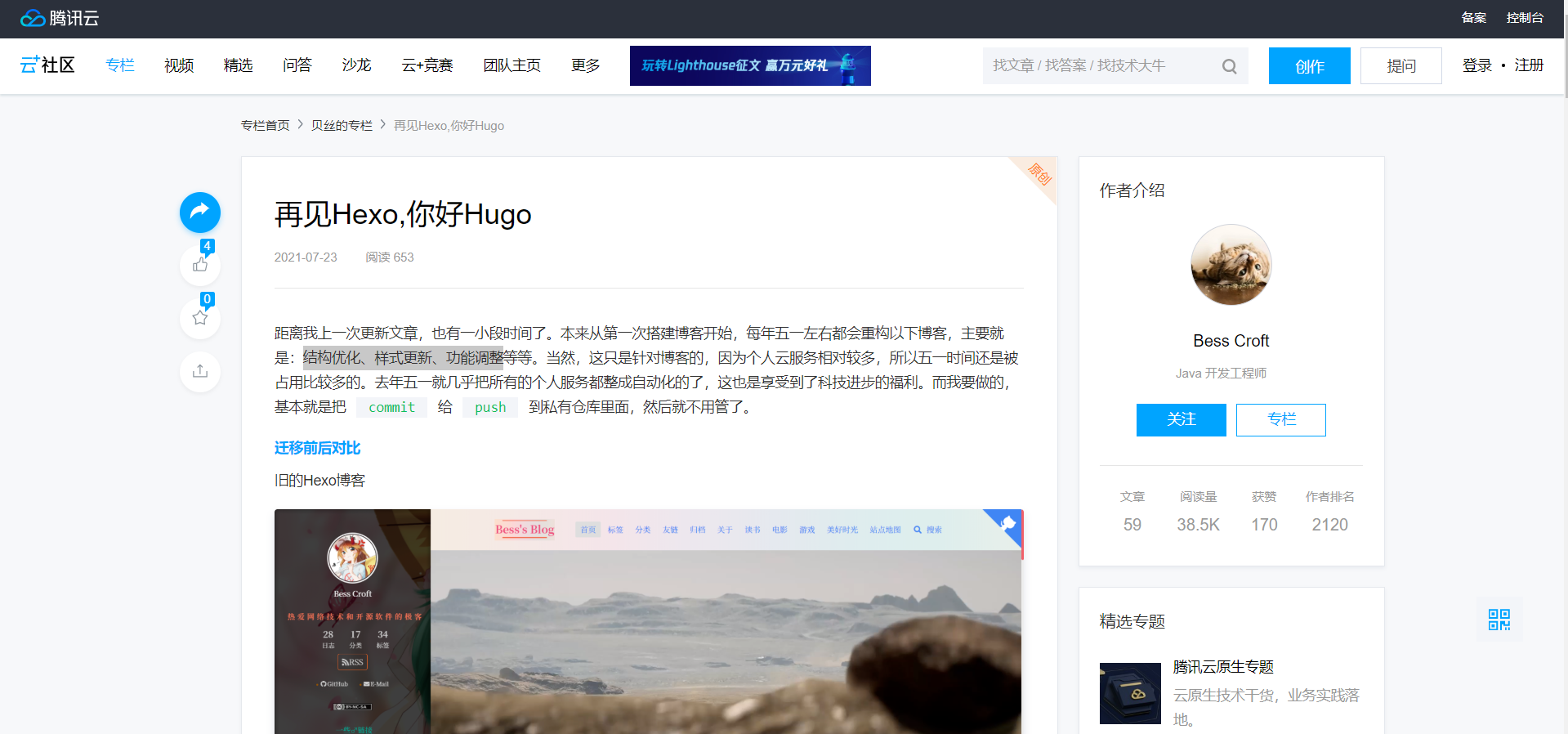Click the Lighthouse promotion banner
This screenshot has width=1568, height=734.
point(750,65)
